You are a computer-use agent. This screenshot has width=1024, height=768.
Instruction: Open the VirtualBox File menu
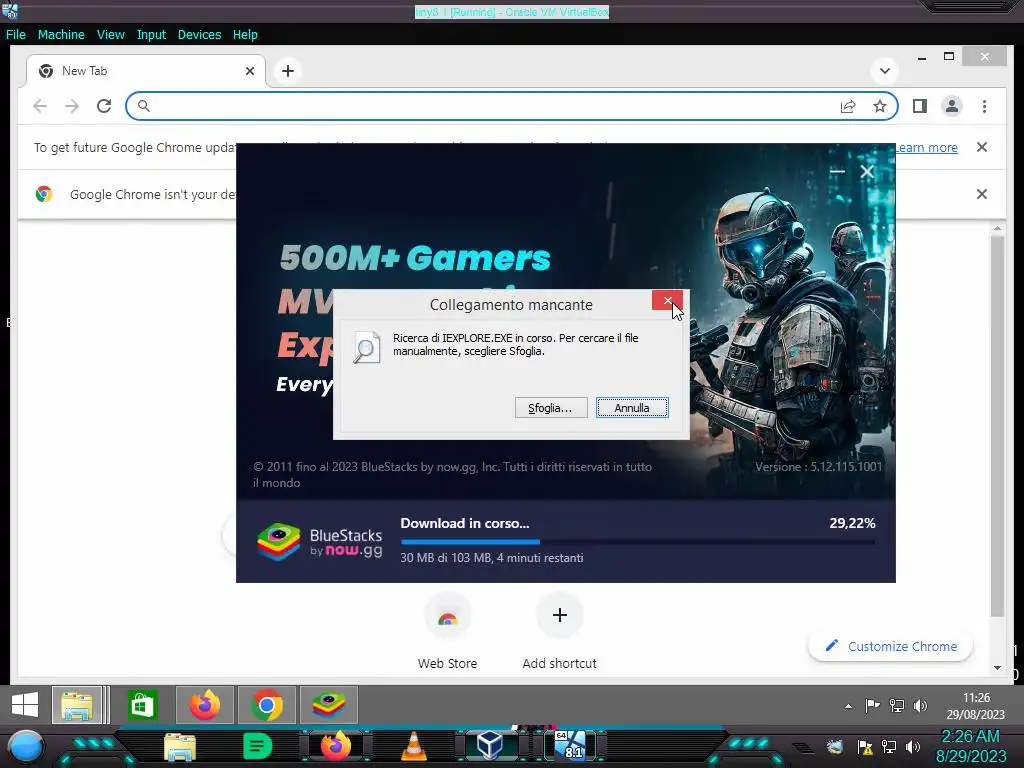(16, 35)
